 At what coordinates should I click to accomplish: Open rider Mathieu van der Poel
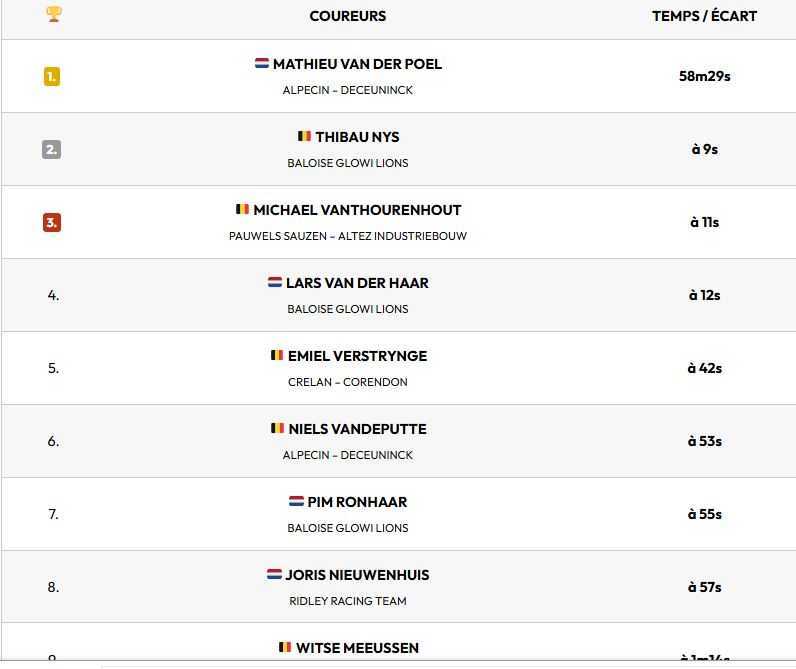(x=357, y=64)
